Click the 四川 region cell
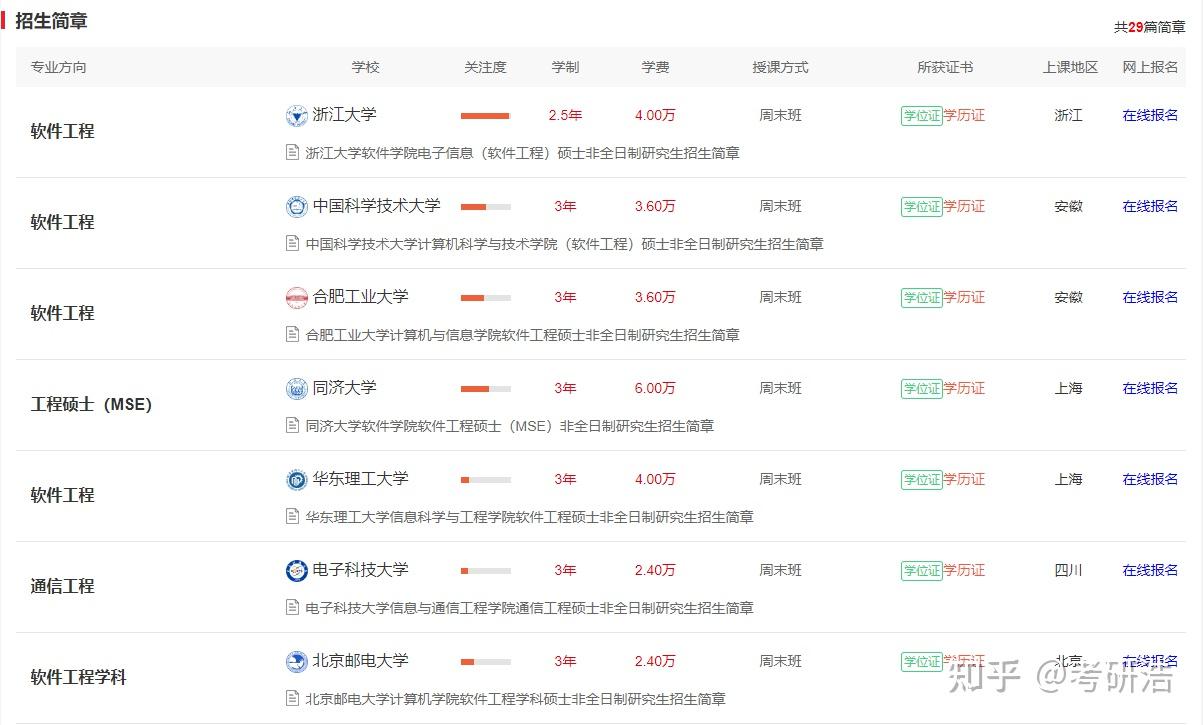The image size is (1203, 725). coord(1068,570)
